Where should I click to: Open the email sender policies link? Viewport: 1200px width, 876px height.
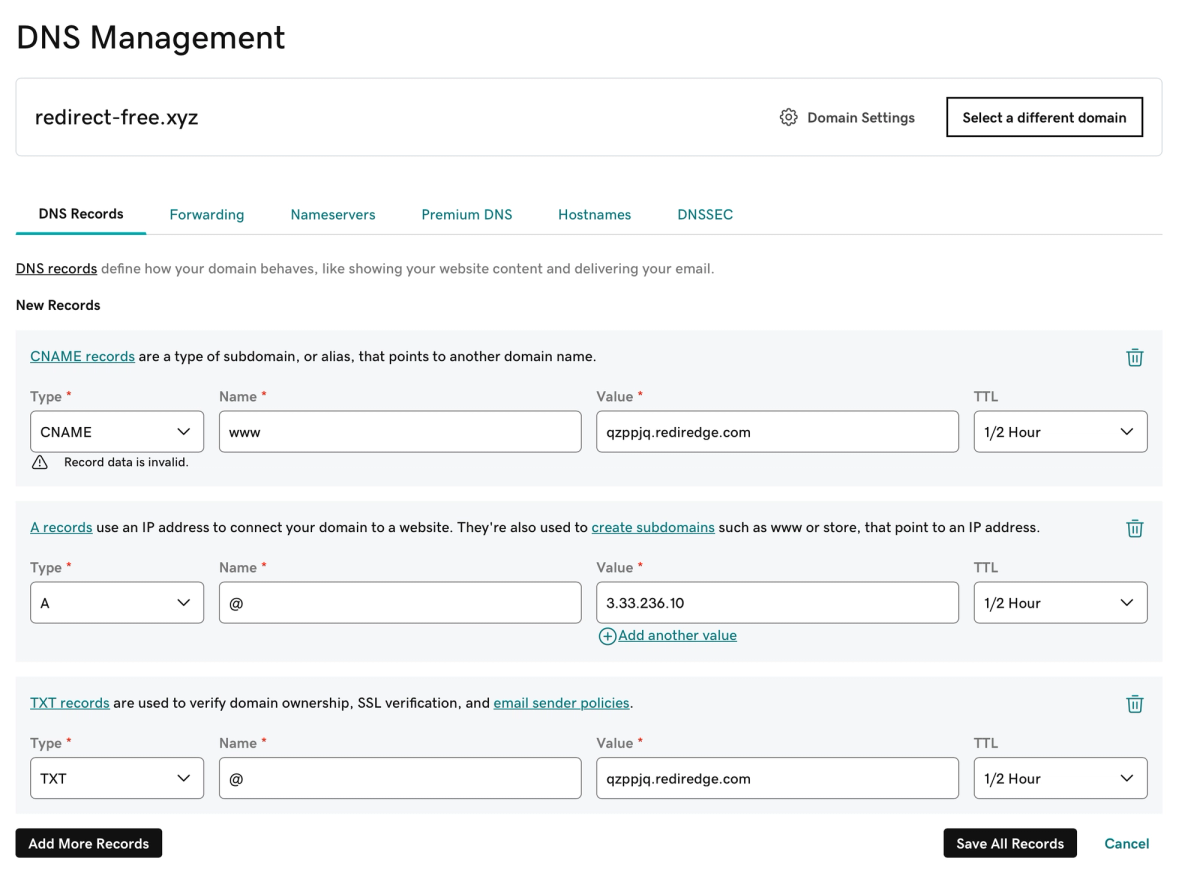coord(561,703)
